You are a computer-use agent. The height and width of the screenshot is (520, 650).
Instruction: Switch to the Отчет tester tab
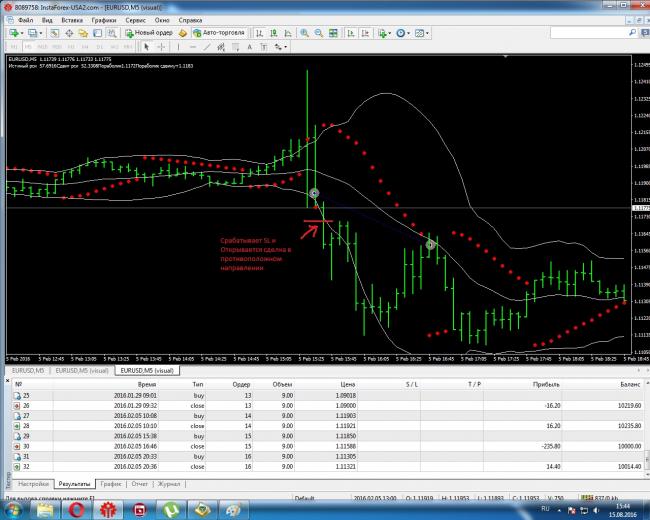138,483
